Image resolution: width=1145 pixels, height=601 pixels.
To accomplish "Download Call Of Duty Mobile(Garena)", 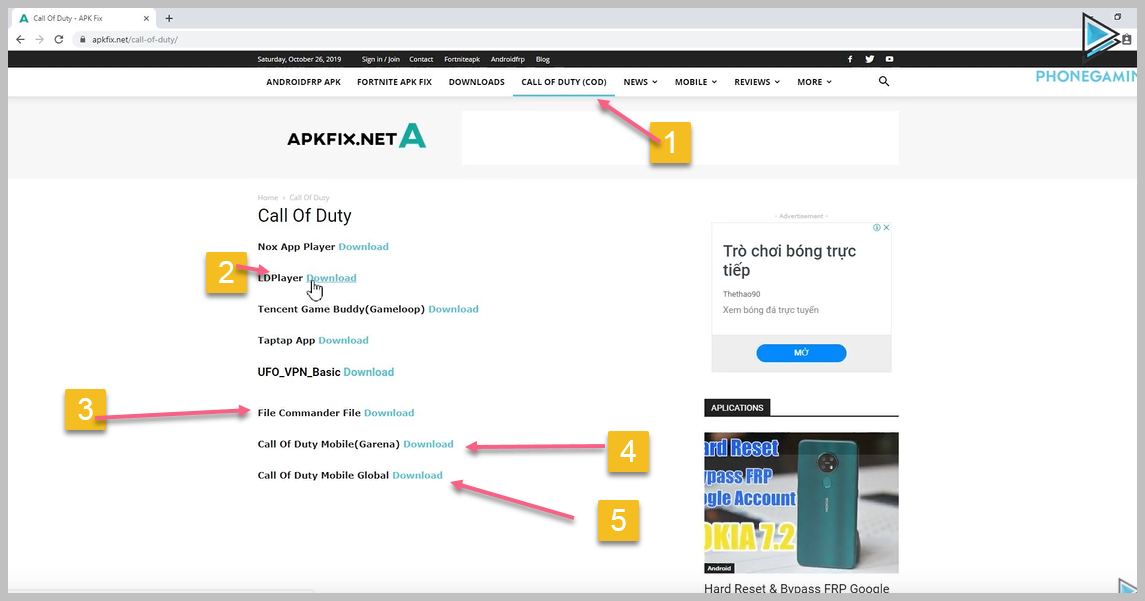I will click(429, 444).
